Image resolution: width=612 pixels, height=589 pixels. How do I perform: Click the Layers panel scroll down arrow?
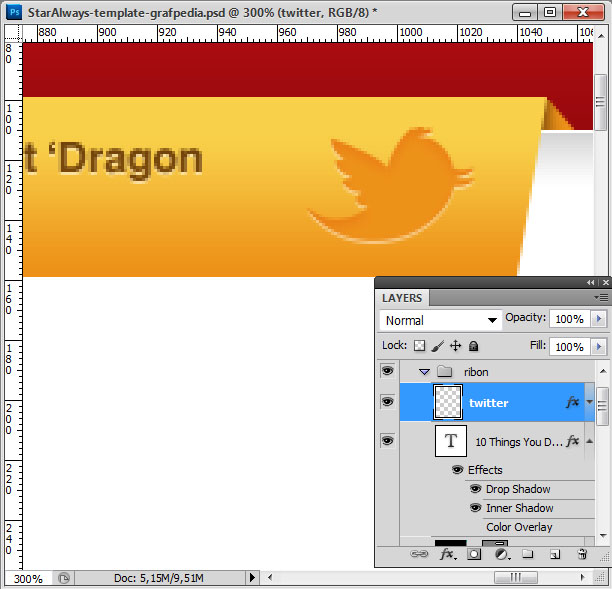[603, 536]
